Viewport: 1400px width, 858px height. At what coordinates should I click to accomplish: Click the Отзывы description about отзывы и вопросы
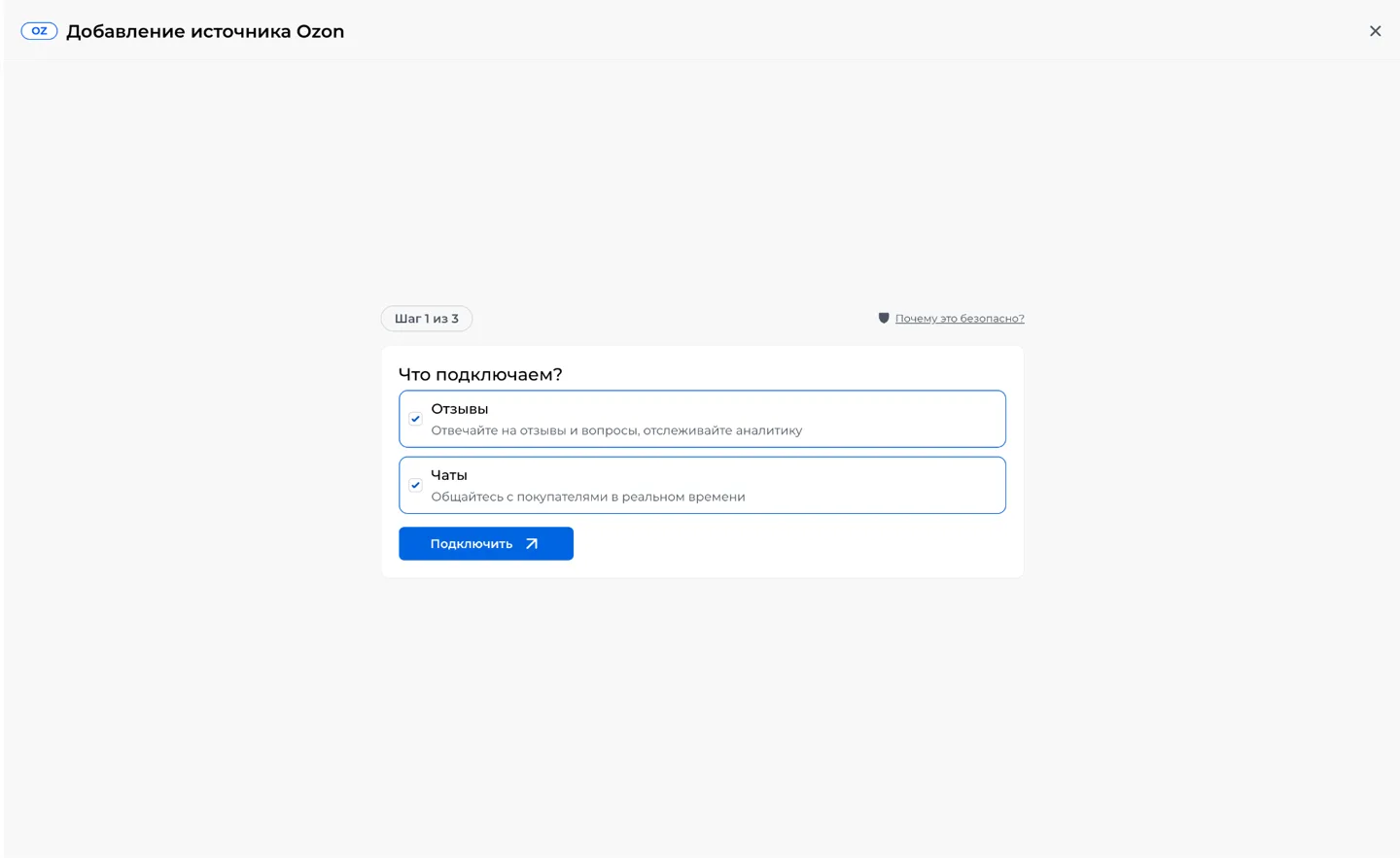click(x=616, y=430)
